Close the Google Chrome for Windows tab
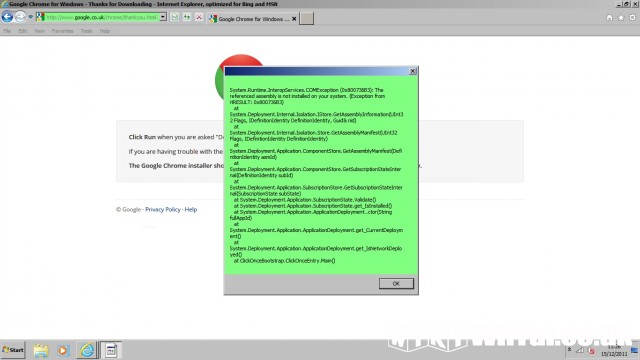The image size is (640, 360). (x=294, y=19)
